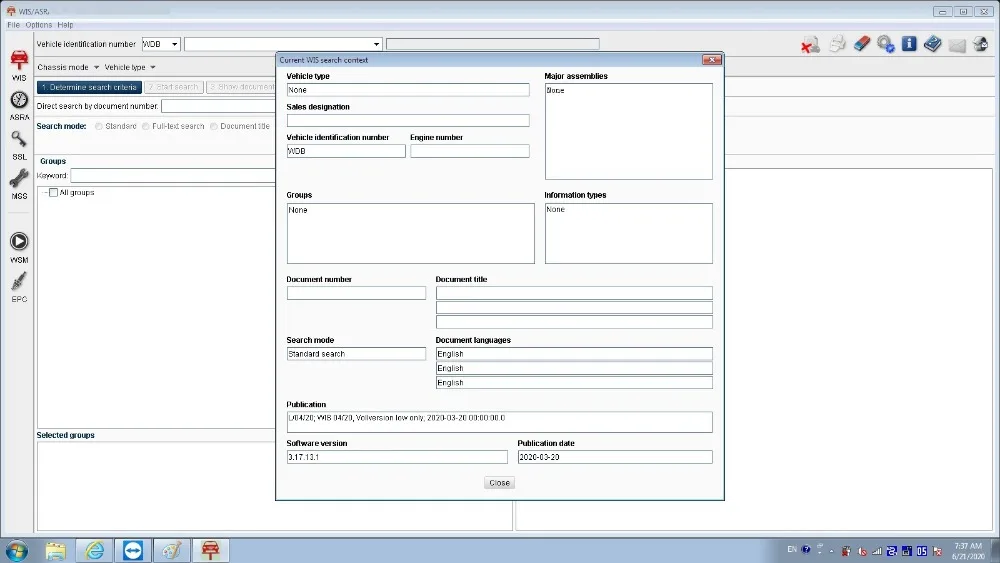Open the Chassis mode dropdown

68,67
